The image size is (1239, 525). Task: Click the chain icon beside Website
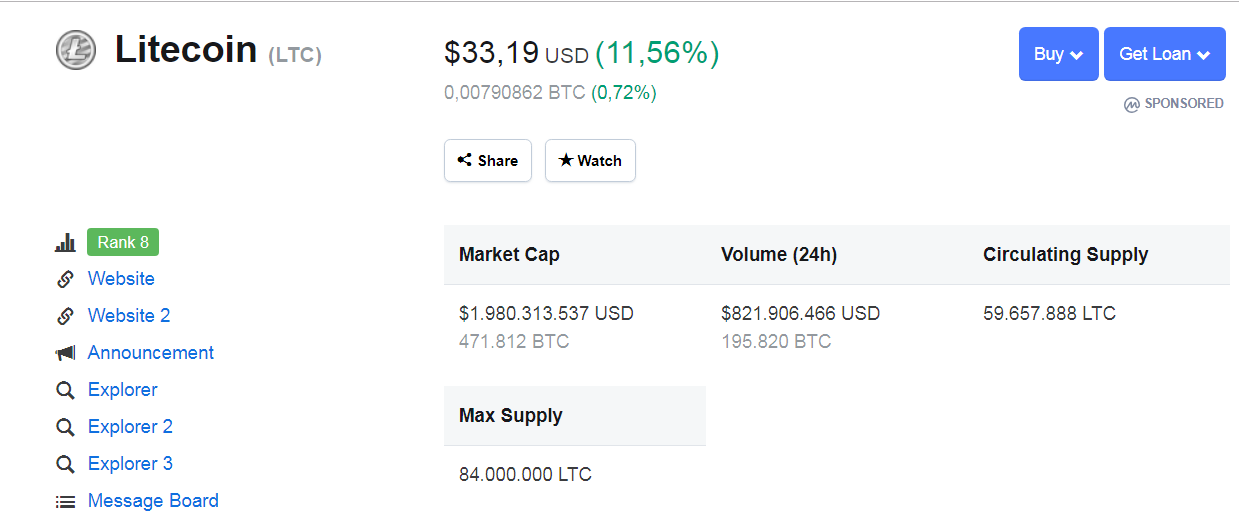[x=65, y=279]
